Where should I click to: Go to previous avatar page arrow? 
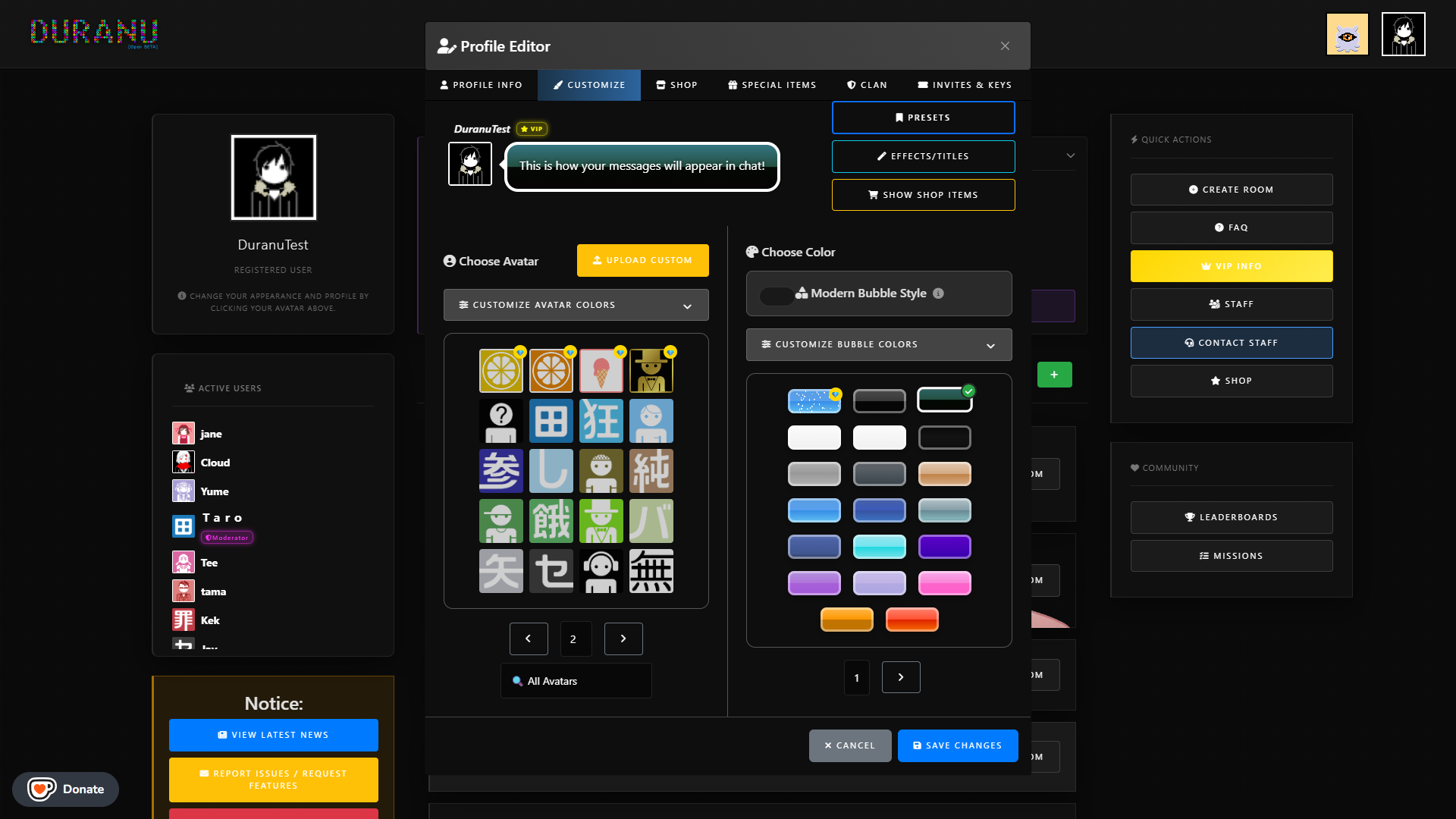coord(529,639)
